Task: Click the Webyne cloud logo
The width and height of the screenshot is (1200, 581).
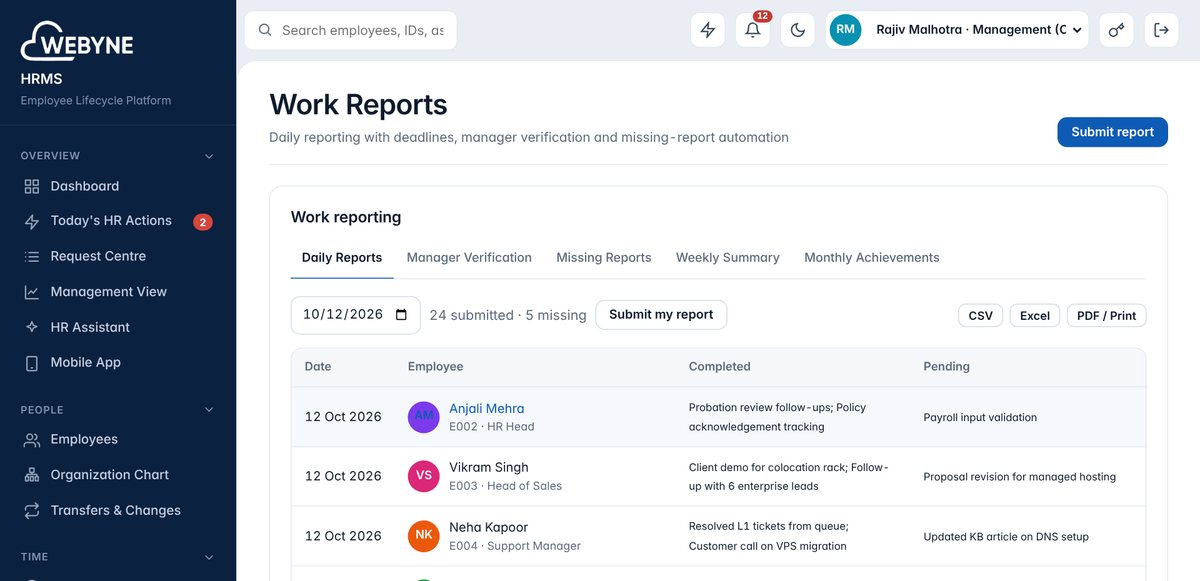Action: point(77,41)
